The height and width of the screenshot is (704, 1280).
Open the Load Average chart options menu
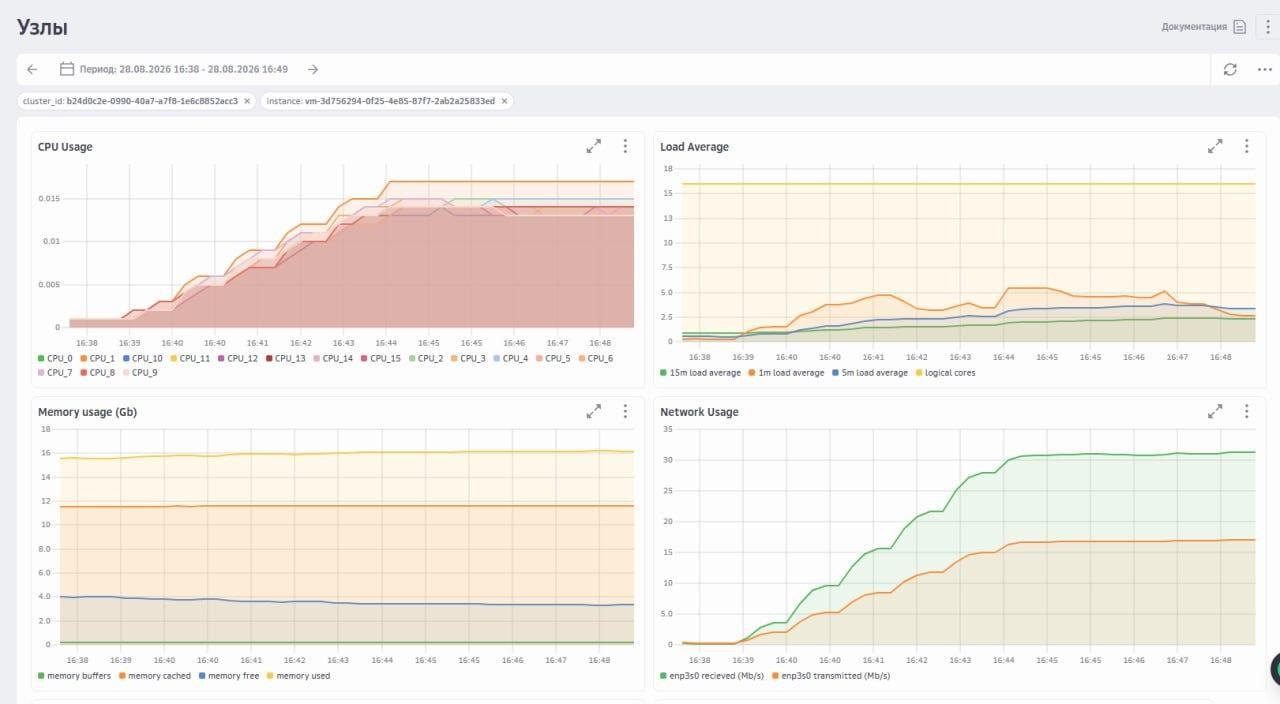point(1246,146)
